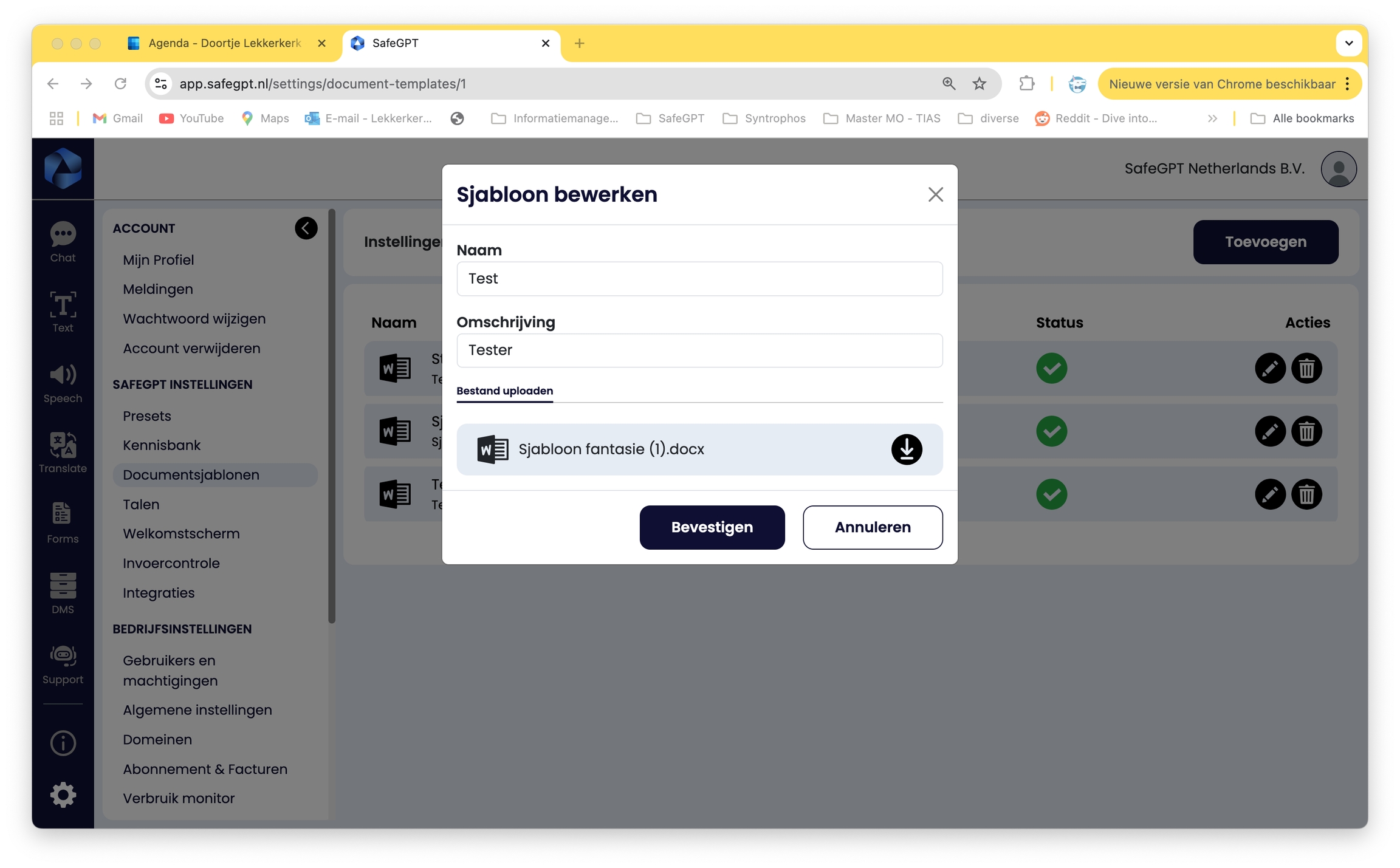This screenshot has height=868, width=1400.
Task: Select the Bestand uploaden tab
Action: pos(504,391)
